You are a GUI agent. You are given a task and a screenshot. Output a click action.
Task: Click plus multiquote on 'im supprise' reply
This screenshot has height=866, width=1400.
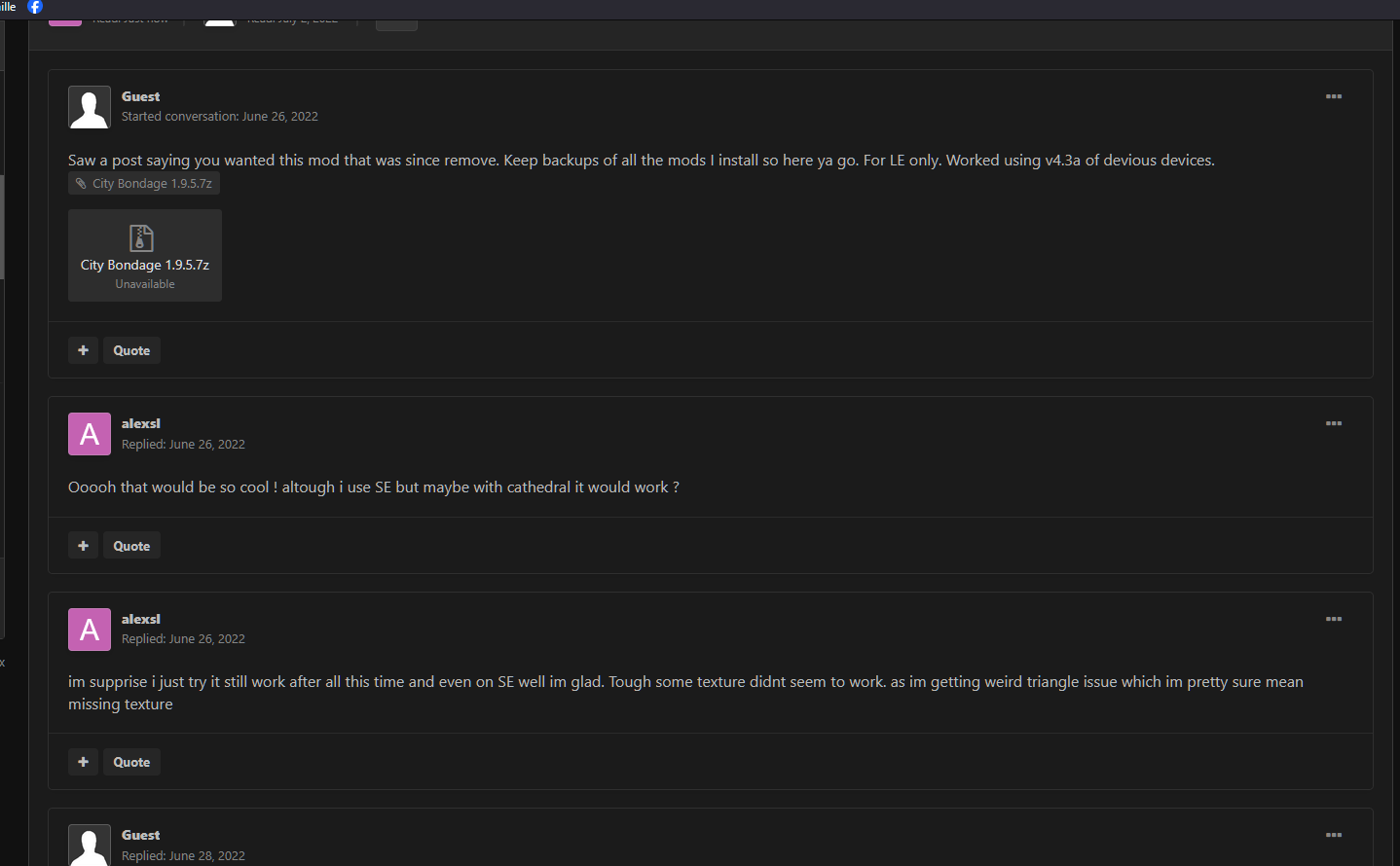tap(83, 762)
